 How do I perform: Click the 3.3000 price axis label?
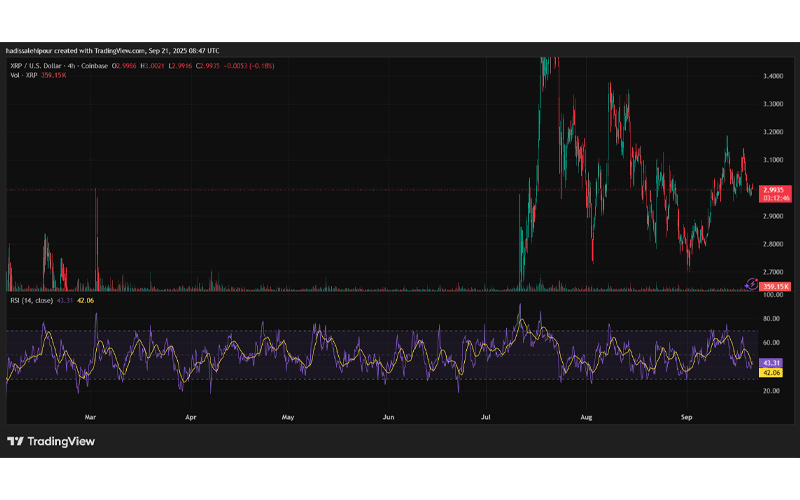[x=773, y=104]
